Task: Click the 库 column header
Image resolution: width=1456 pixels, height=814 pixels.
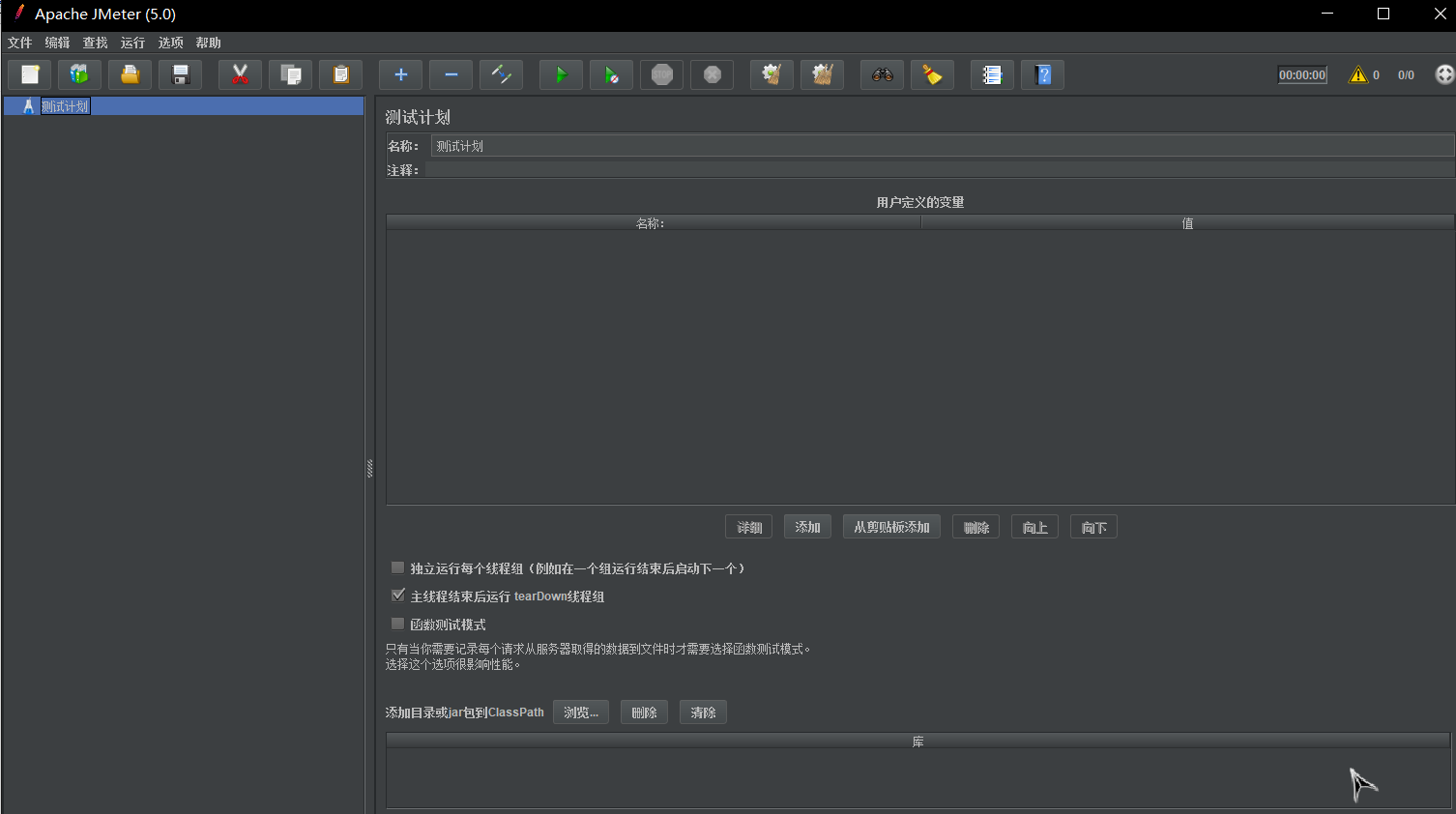Action: click(918, 741)
